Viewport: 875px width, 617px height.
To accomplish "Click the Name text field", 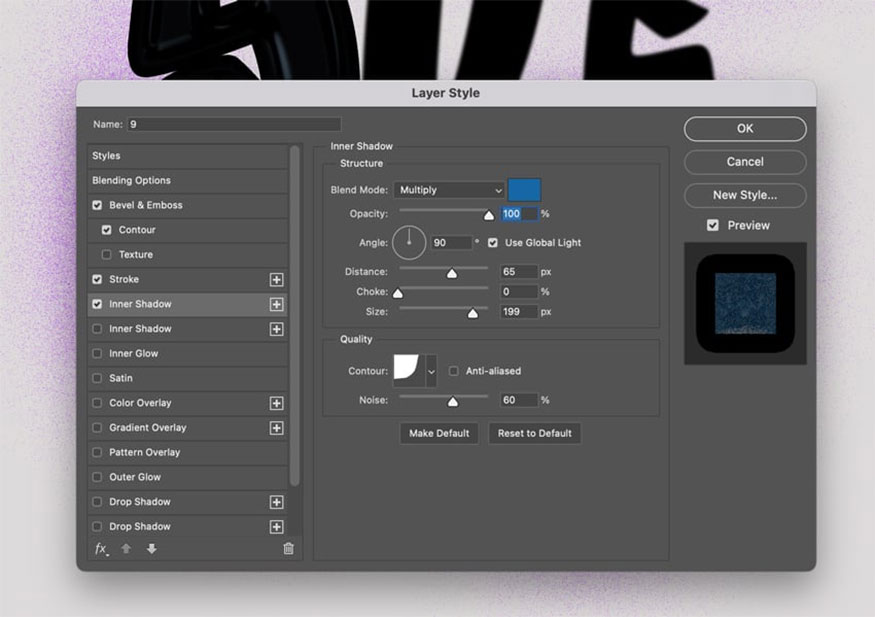I will (x=234, y=124).
